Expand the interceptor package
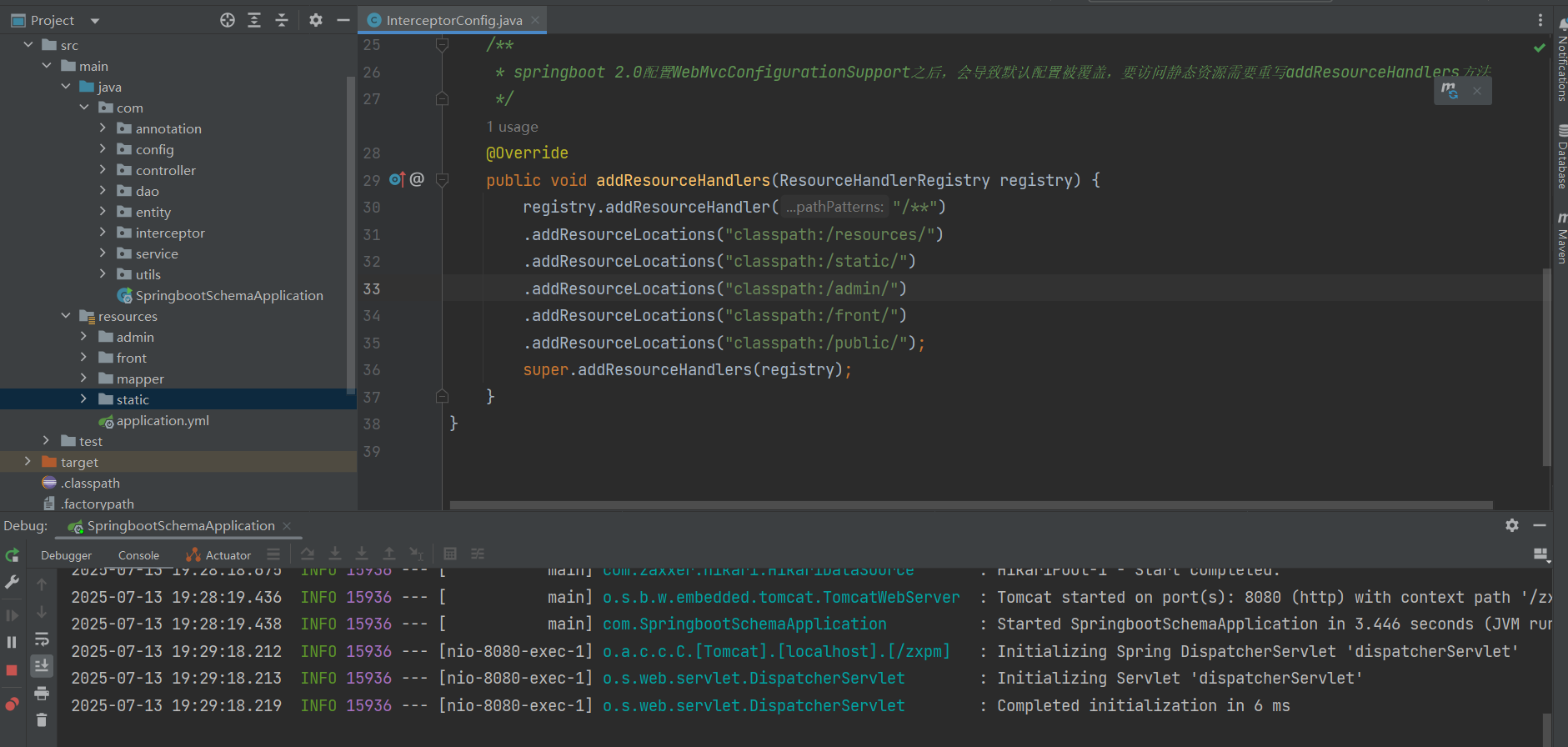The image size is (1568, 747). [x=103, y=232]
